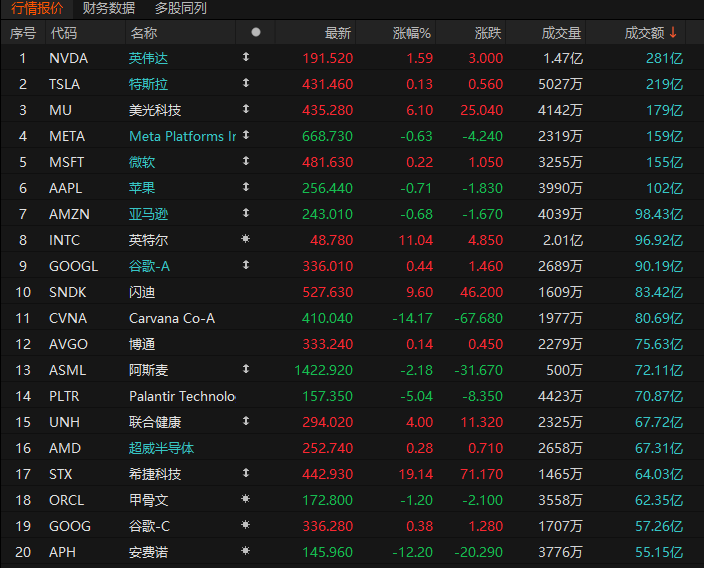Switch to the 财务数据 tab
This screenshot has width=704, height=568.
pyautogui.click(x=109, y=8)
